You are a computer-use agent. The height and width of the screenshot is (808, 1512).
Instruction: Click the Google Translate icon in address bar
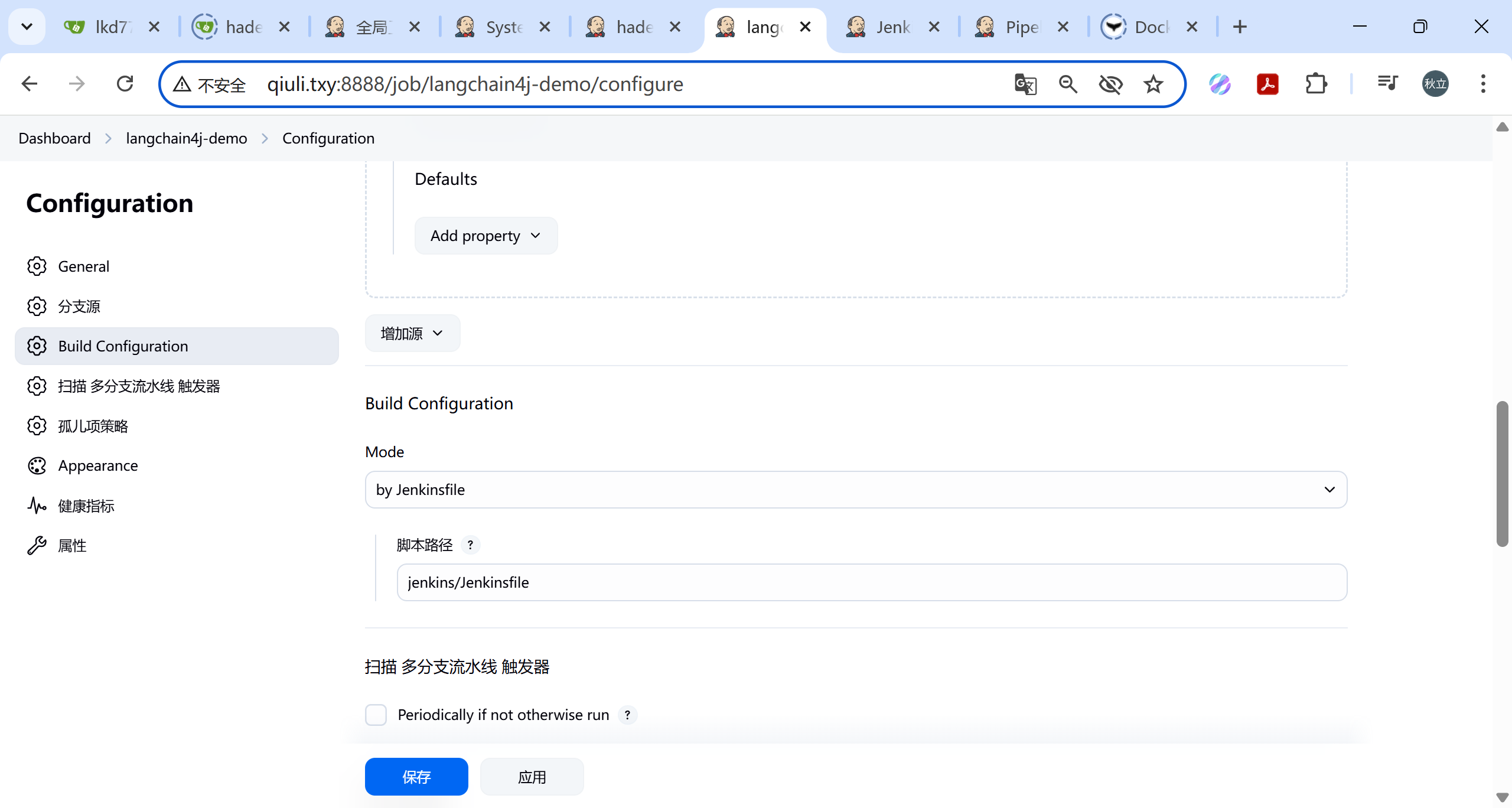pos(1025,84)
